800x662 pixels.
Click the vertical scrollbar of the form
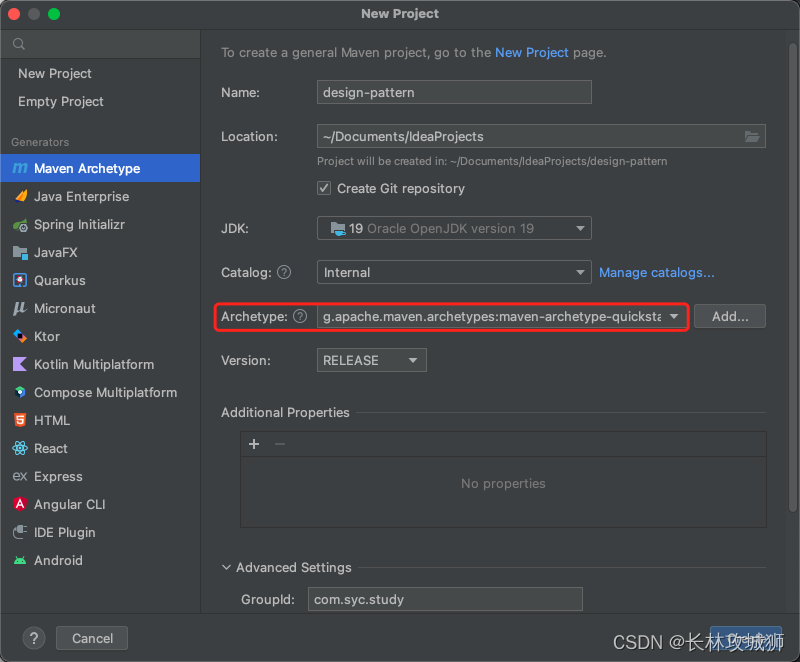[792, 277]
